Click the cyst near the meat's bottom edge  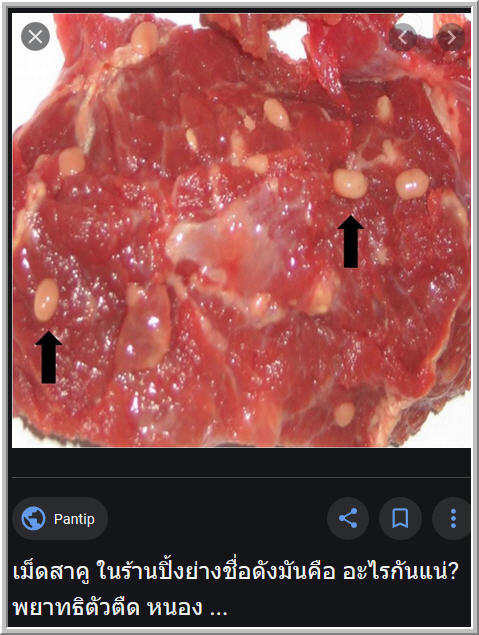point(345,414)
